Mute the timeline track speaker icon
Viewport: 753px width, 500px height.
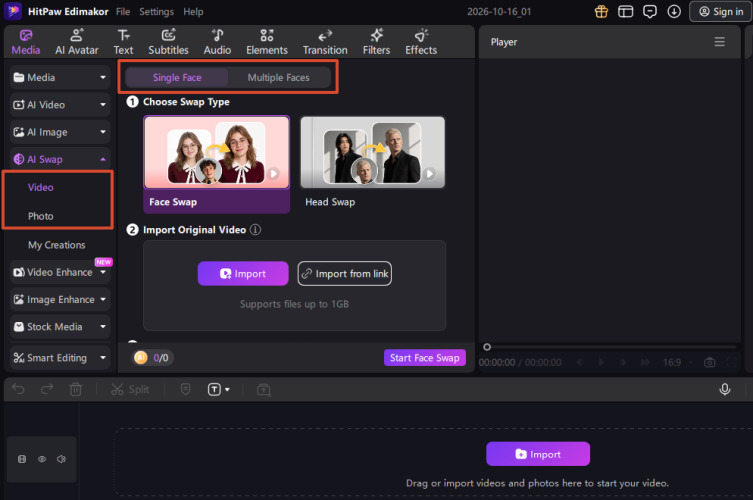(x=61, y=459)
